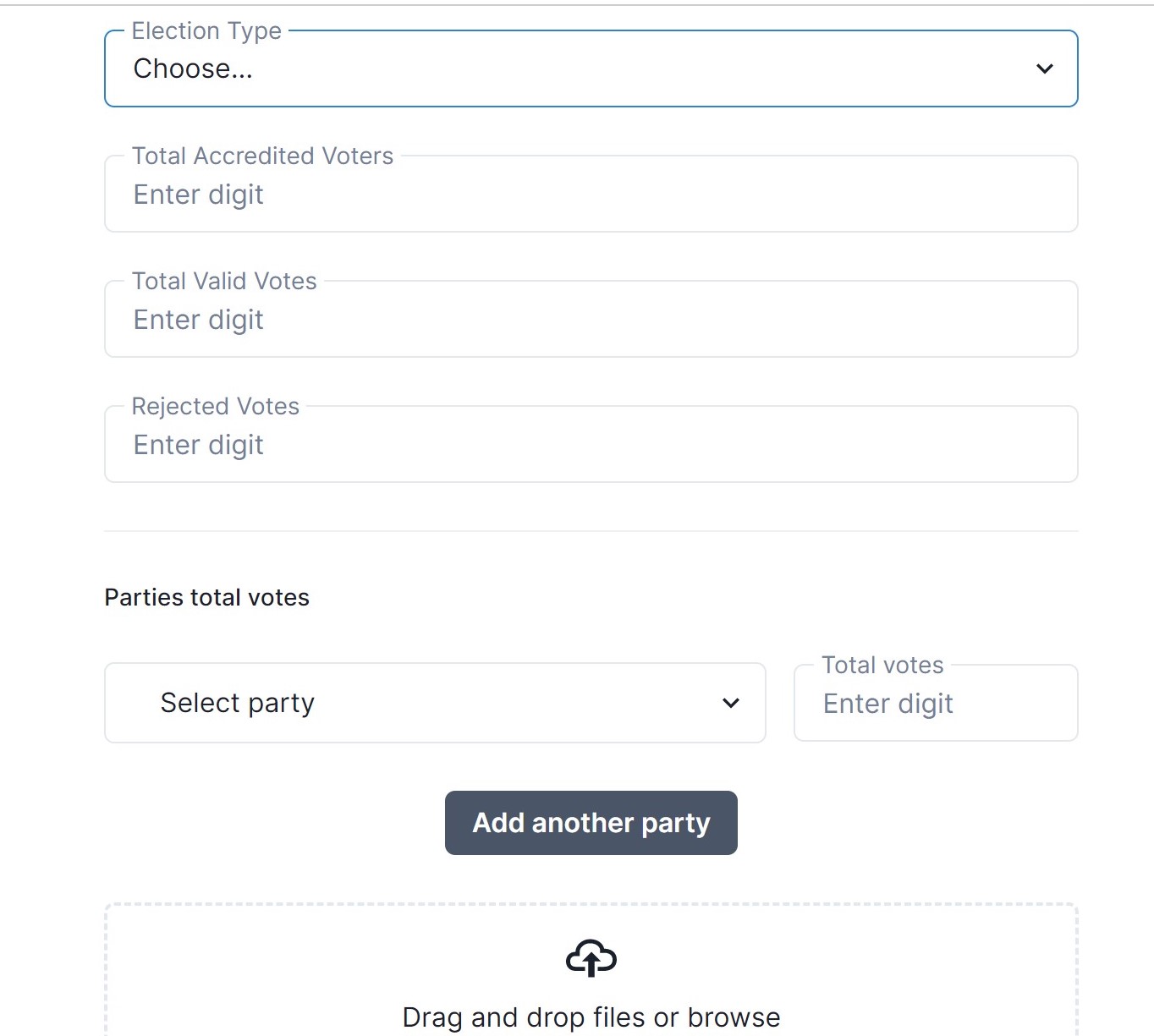Screen dimensions: 1154x1036
Task: Open the Election Type Choose... dropdown
Action: [x=591, y=69]
